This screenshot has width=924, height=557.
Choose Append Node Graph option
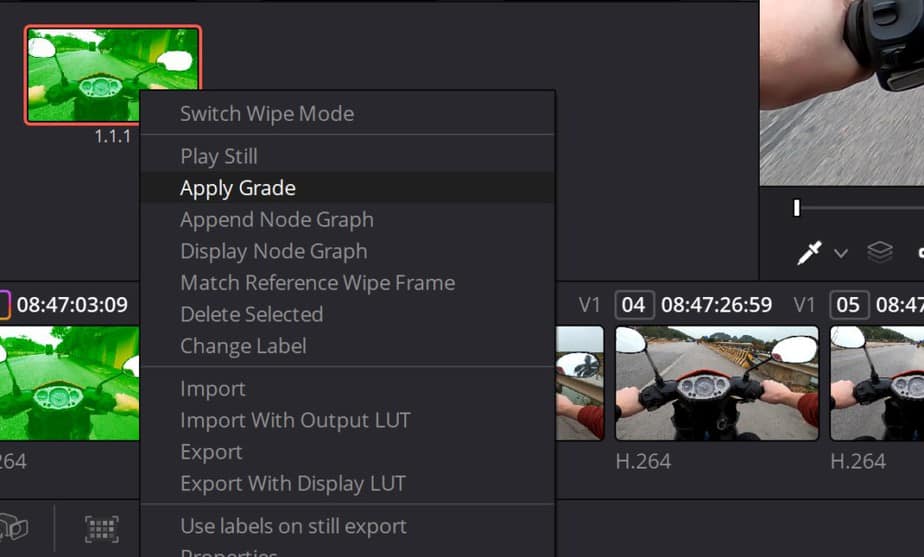(x=348, y=220)
